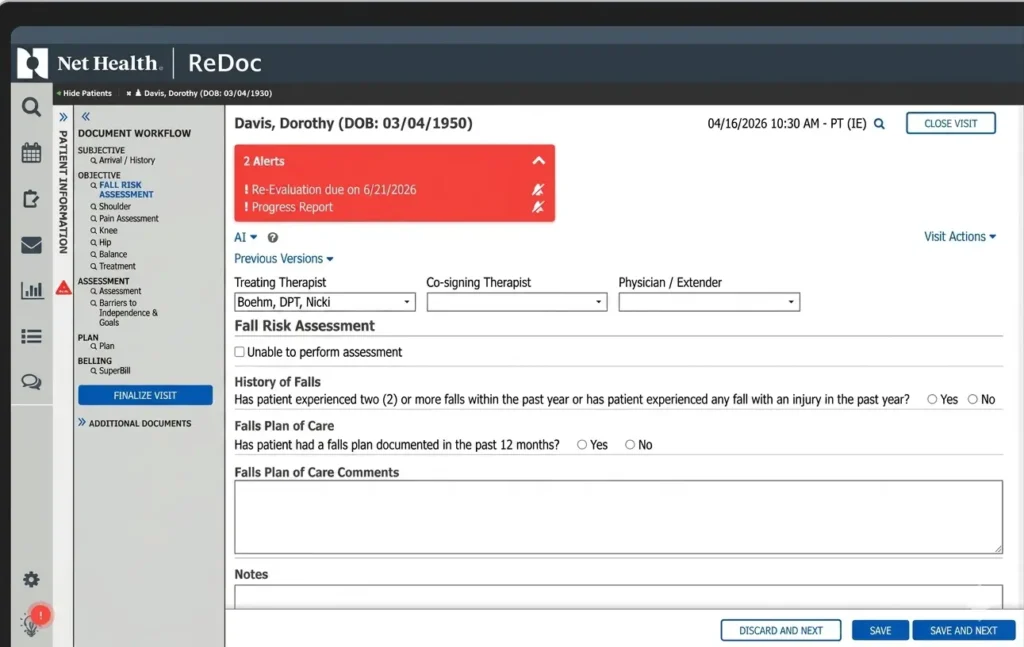Click in Falls Plan of Care Comments box
Screen dimensions: 1024x647
[x=618, y=517]
